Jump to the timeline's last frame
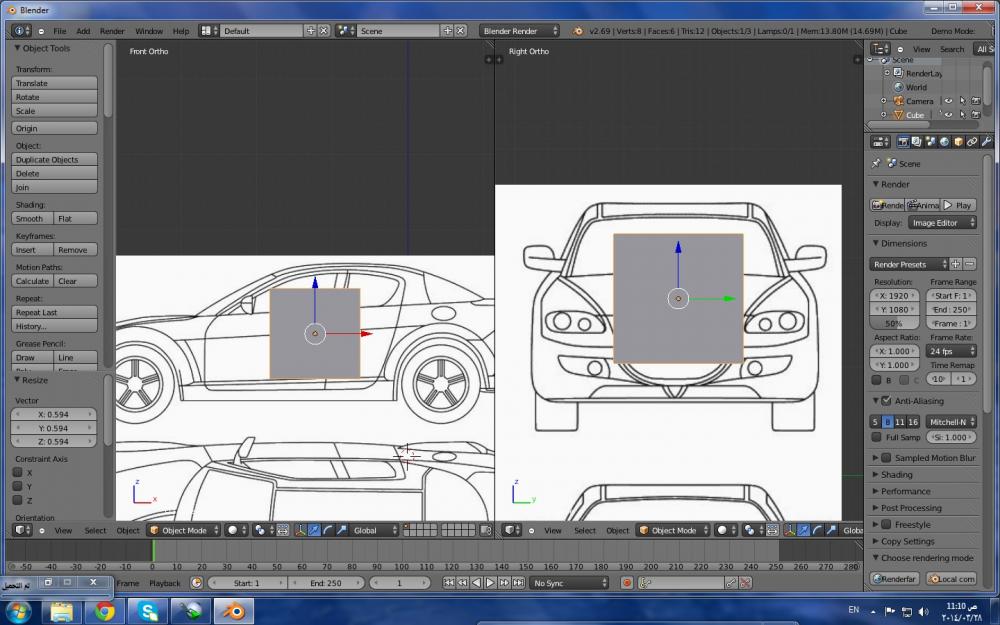The height and width of the screenshot is (625, 1000). pyautogui.click(x=519, y=583)
